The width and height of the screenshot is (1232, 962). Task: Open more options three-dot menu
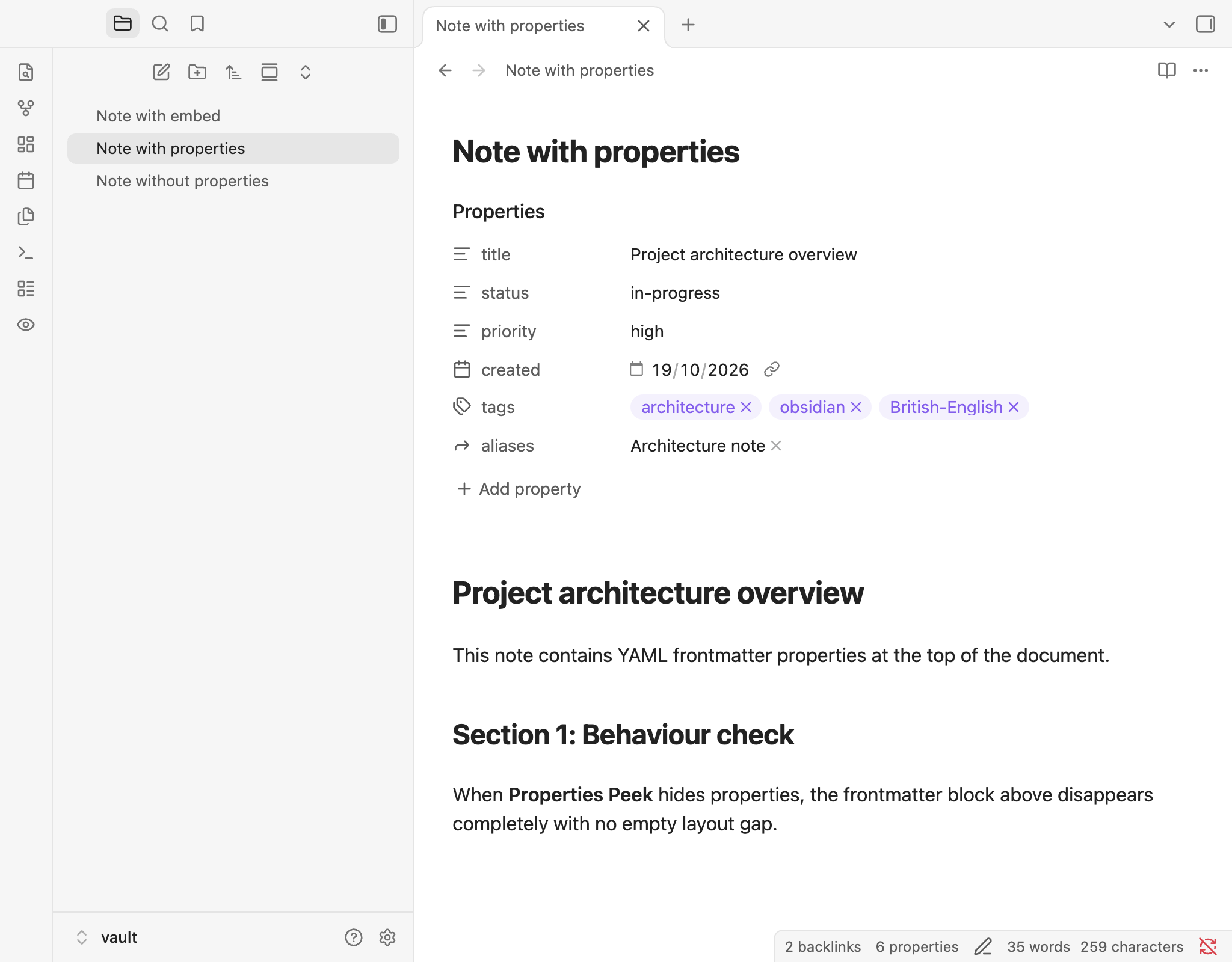pos(1201,70)
